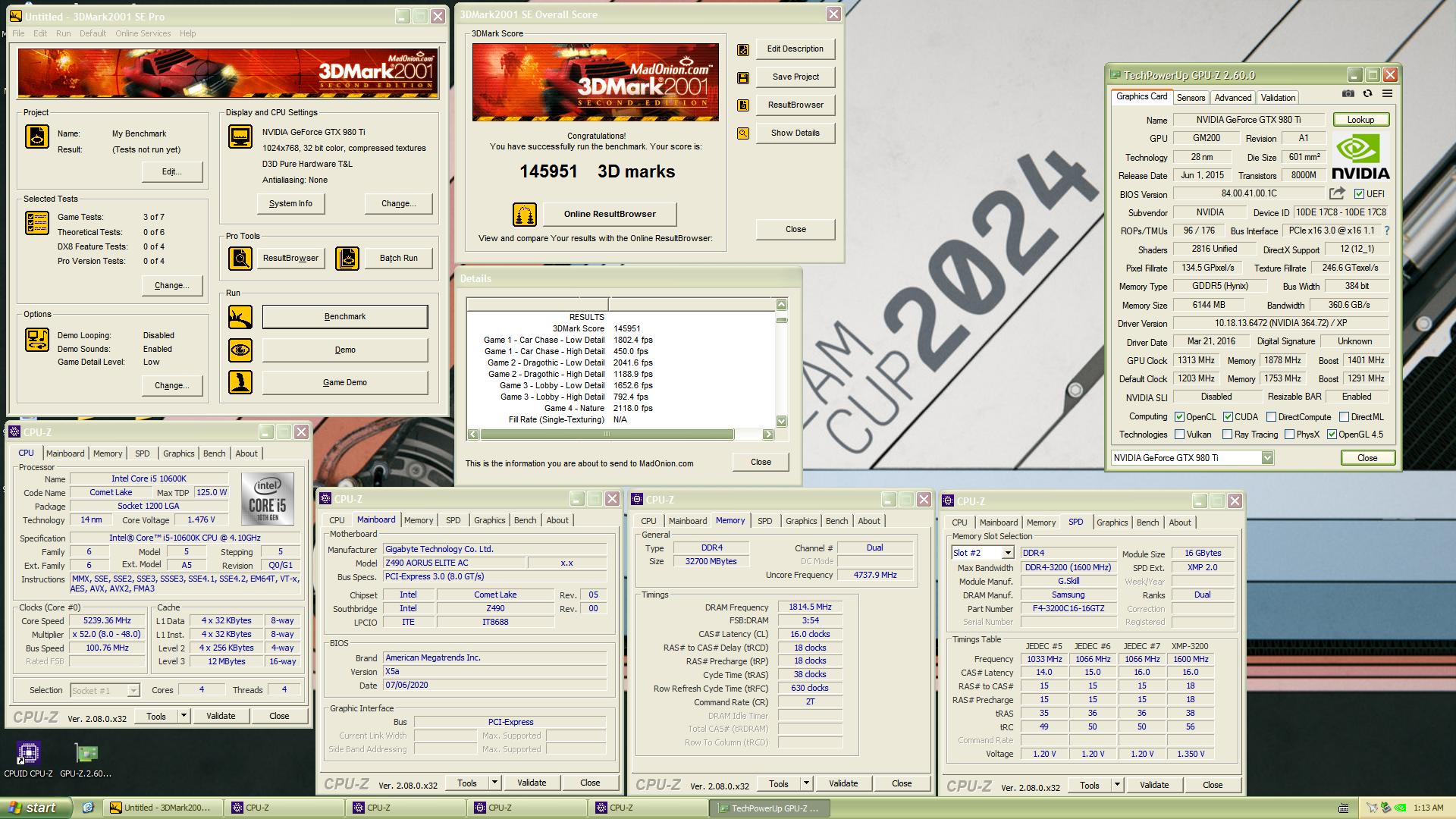
Task: Open the Slot #2 memory slot dropdown
Action: click(x=1007, y=553)
